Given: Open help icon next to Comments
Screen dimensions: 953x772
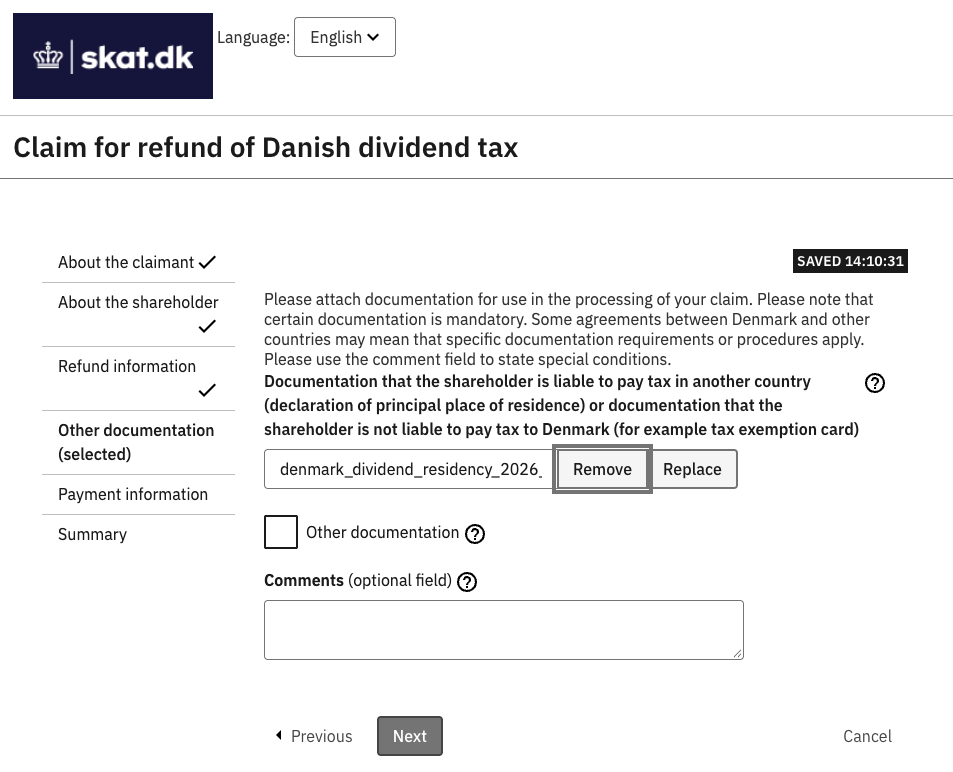Looking at the screenshot, I should coord(467,582).
